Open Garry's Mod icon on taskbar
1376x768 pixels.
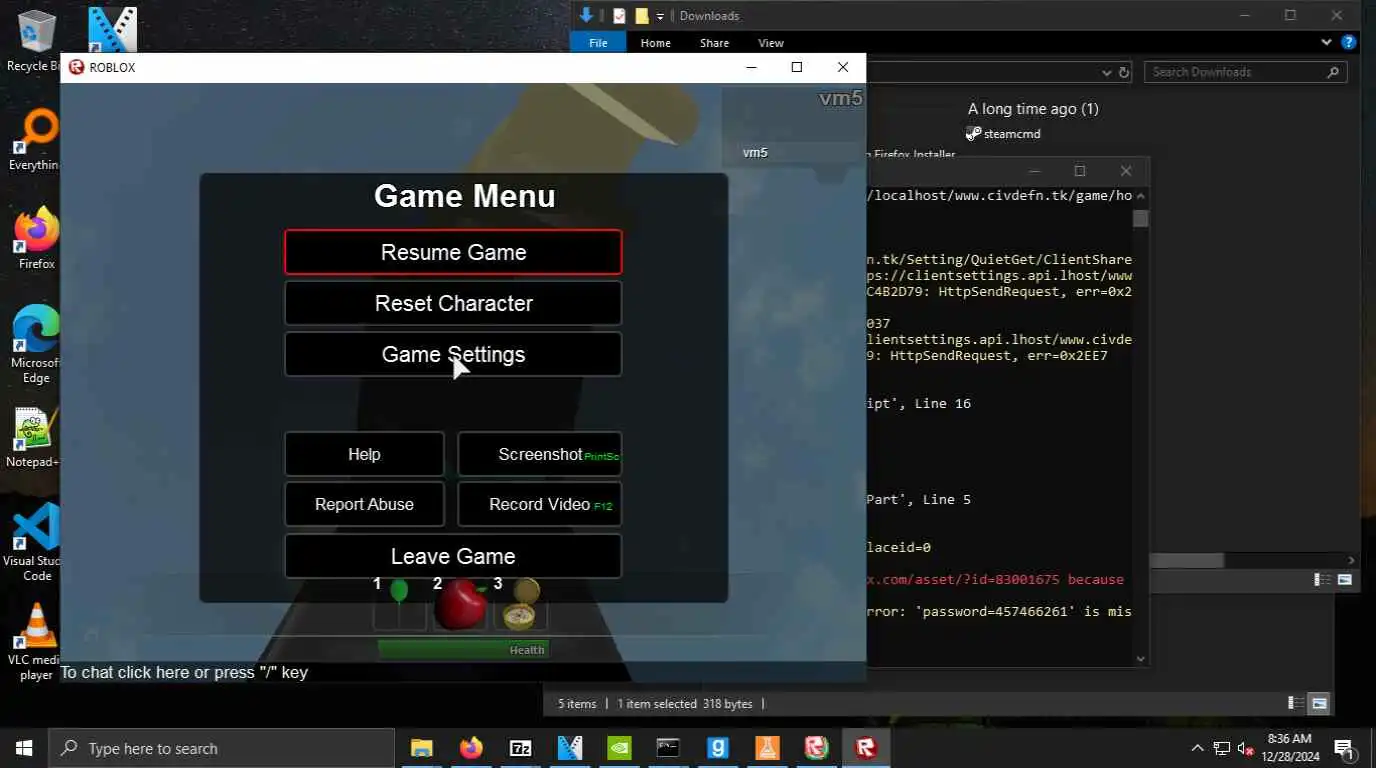[x=717, y=748]
